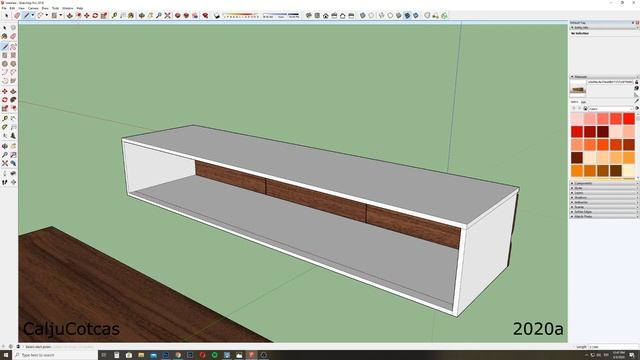This screenshot has height=360, width=640.
Task: Open the Line tool dropdown arrow
Action: pos(33,16)
